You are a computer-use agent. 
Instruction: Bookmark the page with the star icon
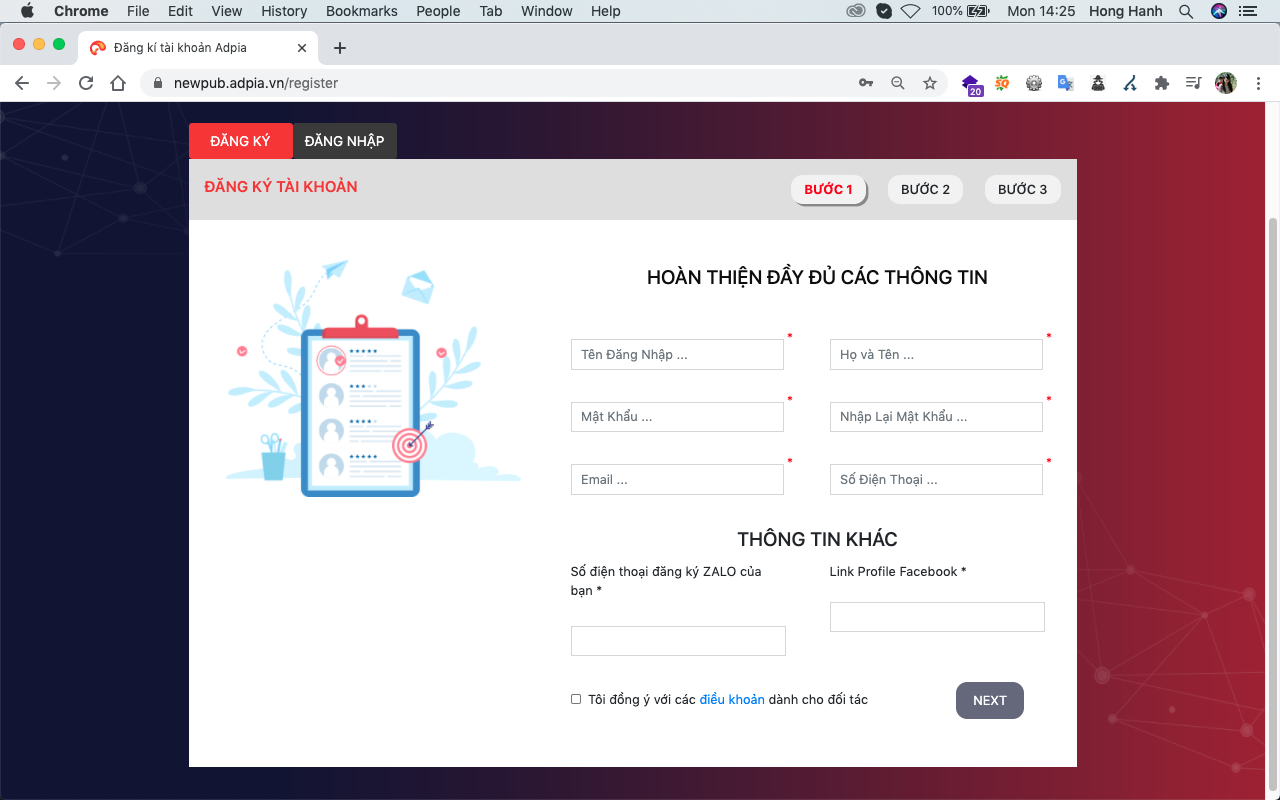pyautogui.click(x=929, y=83)
